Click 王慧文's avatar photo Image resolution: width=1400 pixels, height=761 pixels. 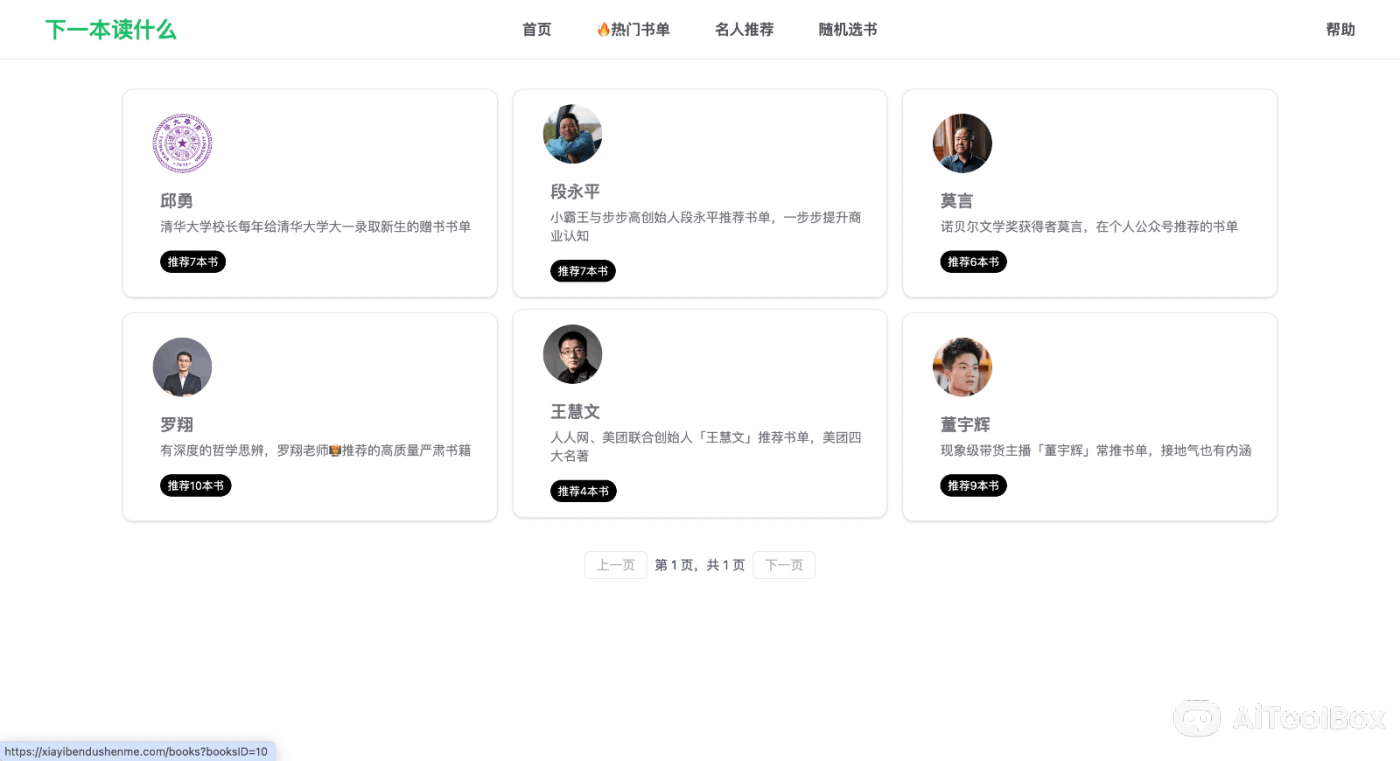(x=572, y=353)
